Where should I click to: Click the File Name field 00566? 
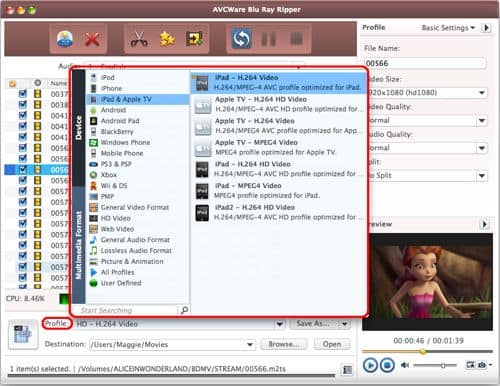click(425, 63)
